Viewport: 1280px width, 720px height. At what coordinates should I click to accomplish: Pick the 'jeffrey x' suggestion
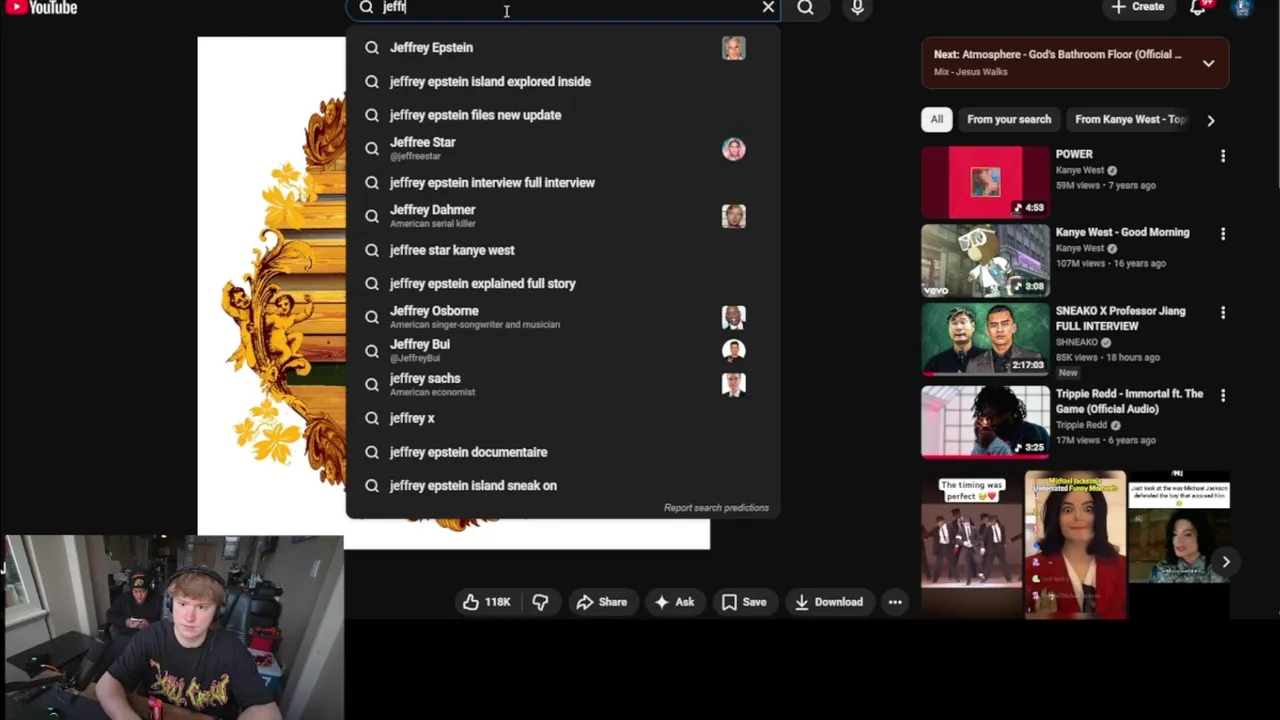pyautogui.click(x=562, y=418)
